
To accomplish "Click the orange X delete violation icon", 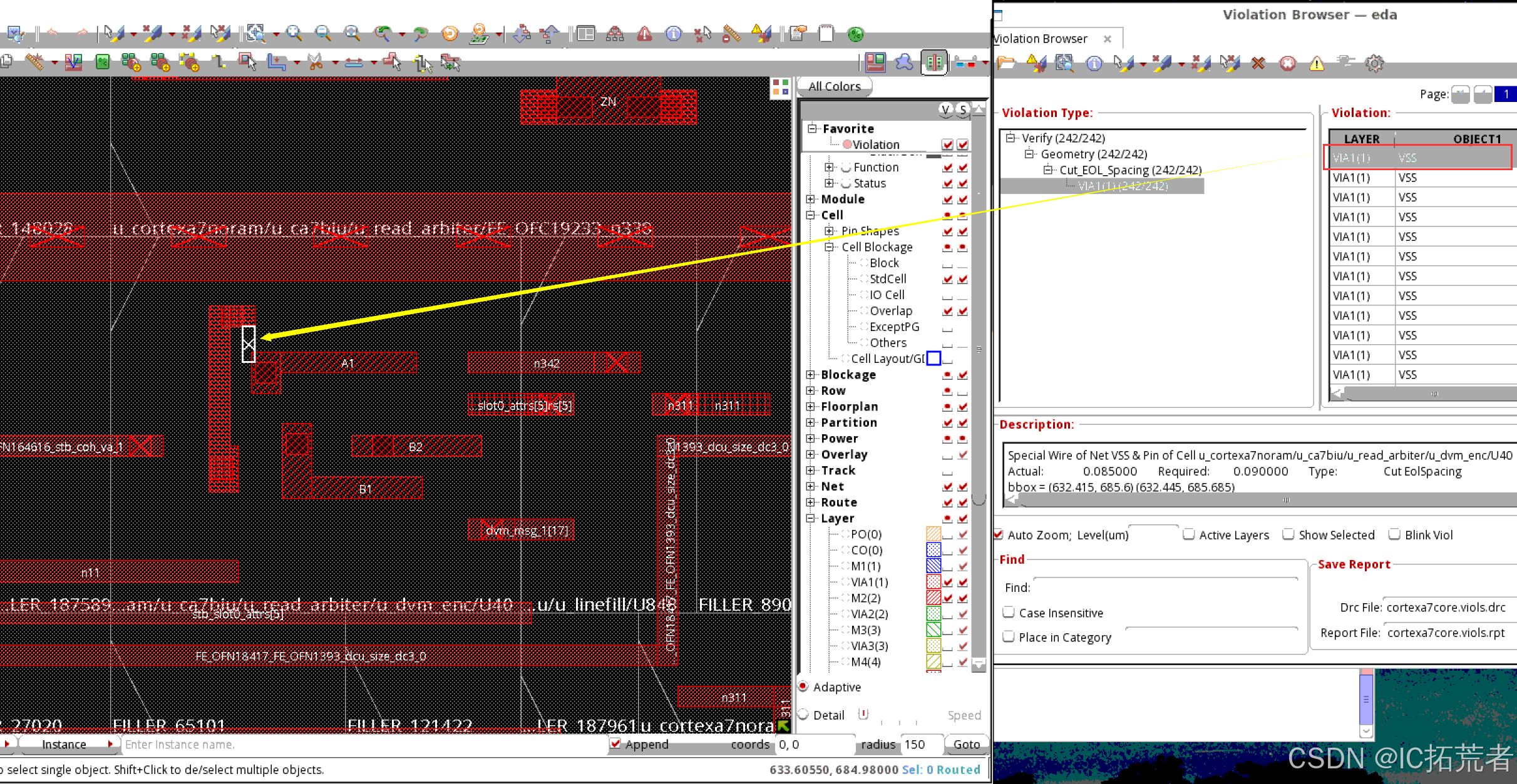I will coord(1258,63).
